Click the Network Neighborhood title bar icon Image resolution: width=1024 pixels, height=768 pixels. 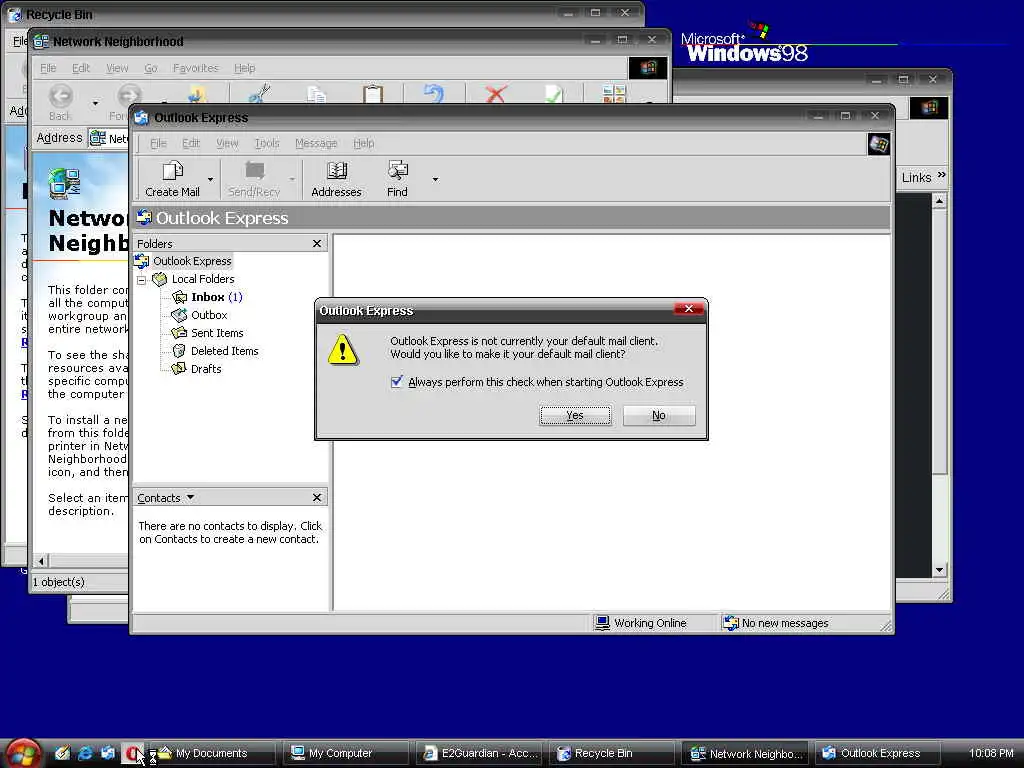pos(41,41)
